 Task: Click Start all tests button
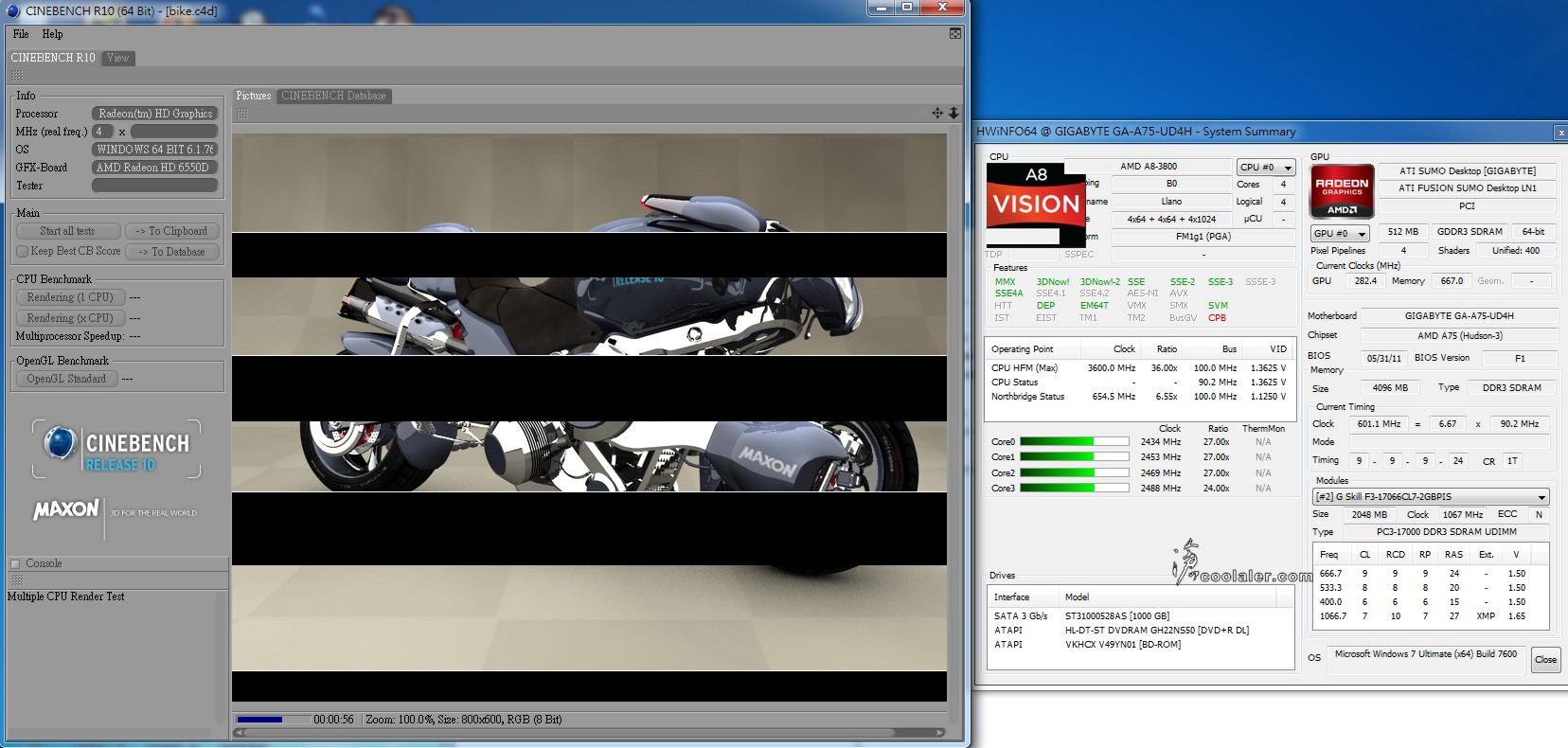pyautogui.click(x=67, y=231)
